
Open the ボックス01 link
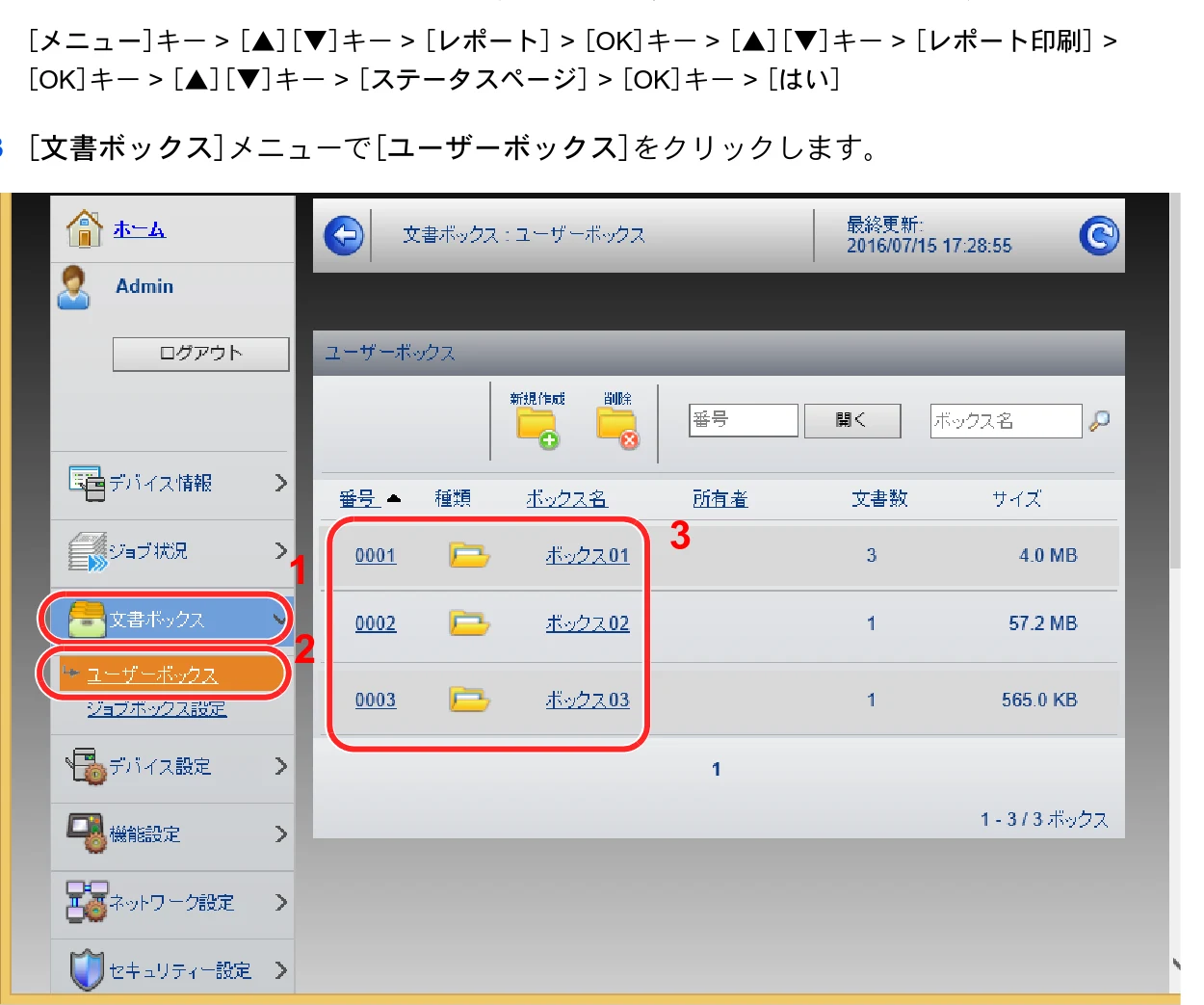[x=588, y=555]
